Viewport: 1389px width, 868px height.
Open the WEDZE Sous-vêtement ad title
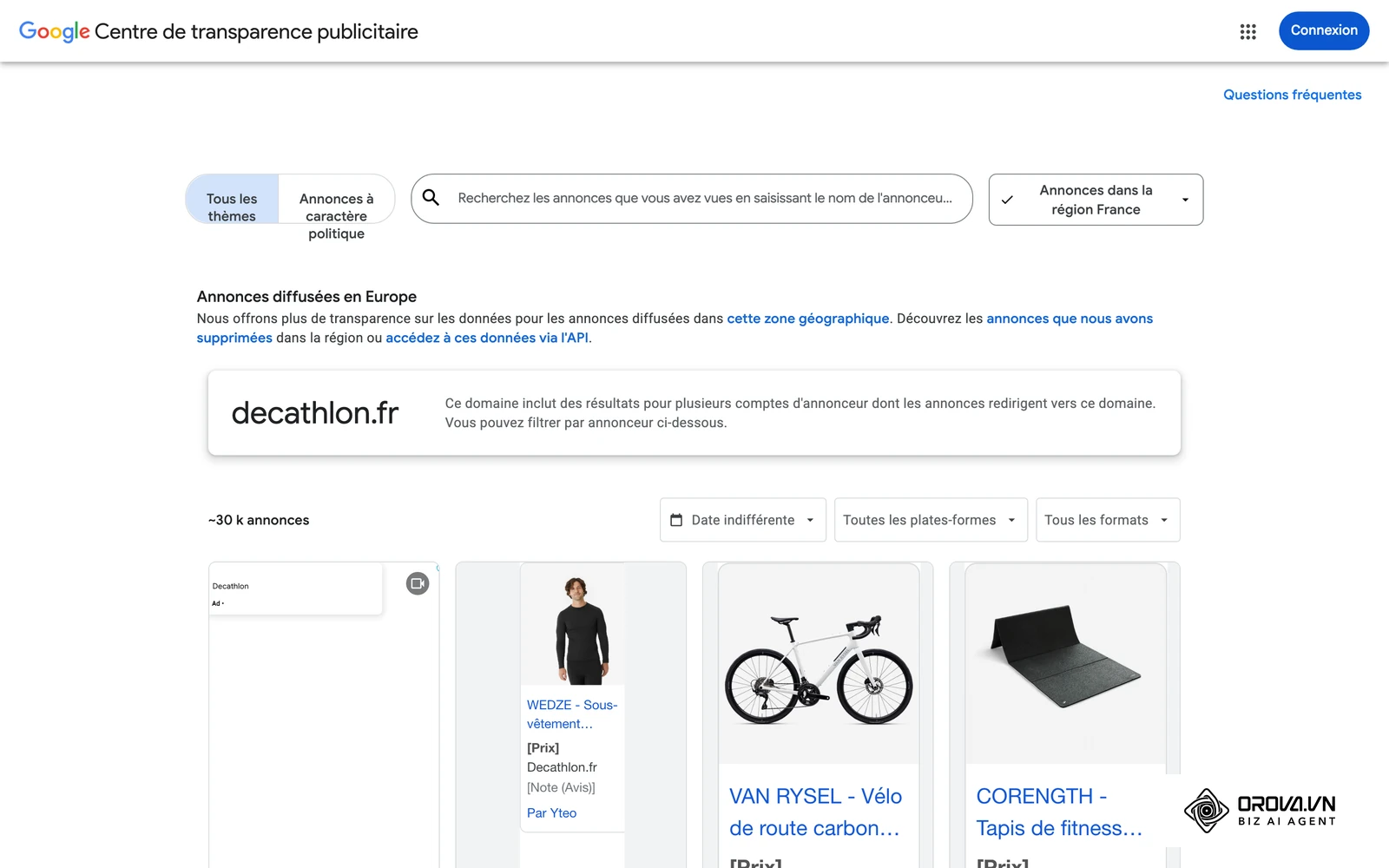571,714
